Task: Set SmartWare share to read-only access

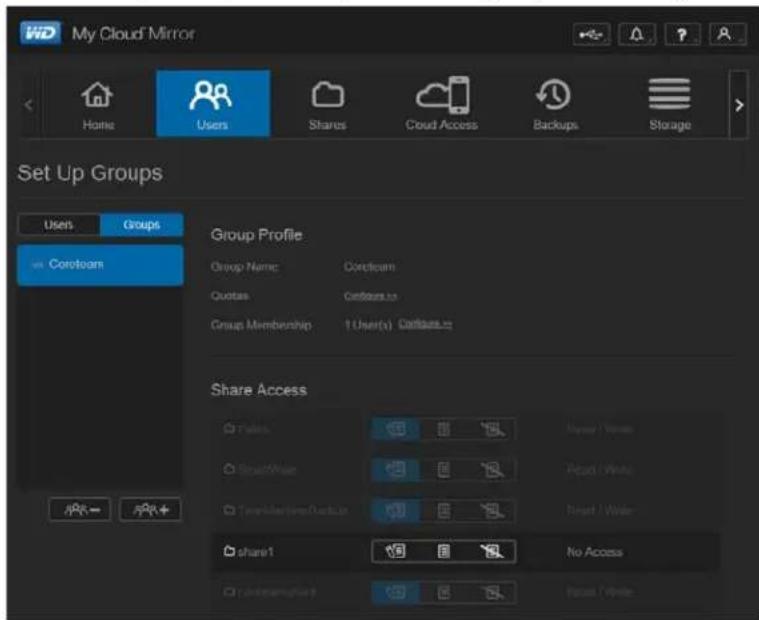Action: 443,469
